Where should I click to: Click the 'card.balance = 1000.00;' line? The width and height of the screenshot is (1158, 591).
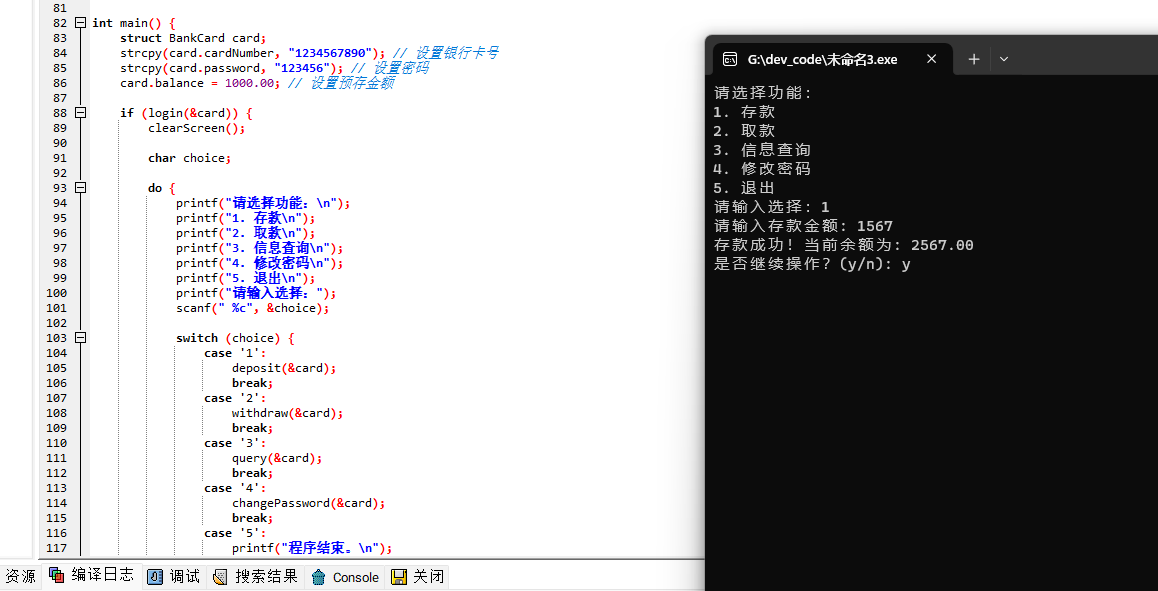200,83
